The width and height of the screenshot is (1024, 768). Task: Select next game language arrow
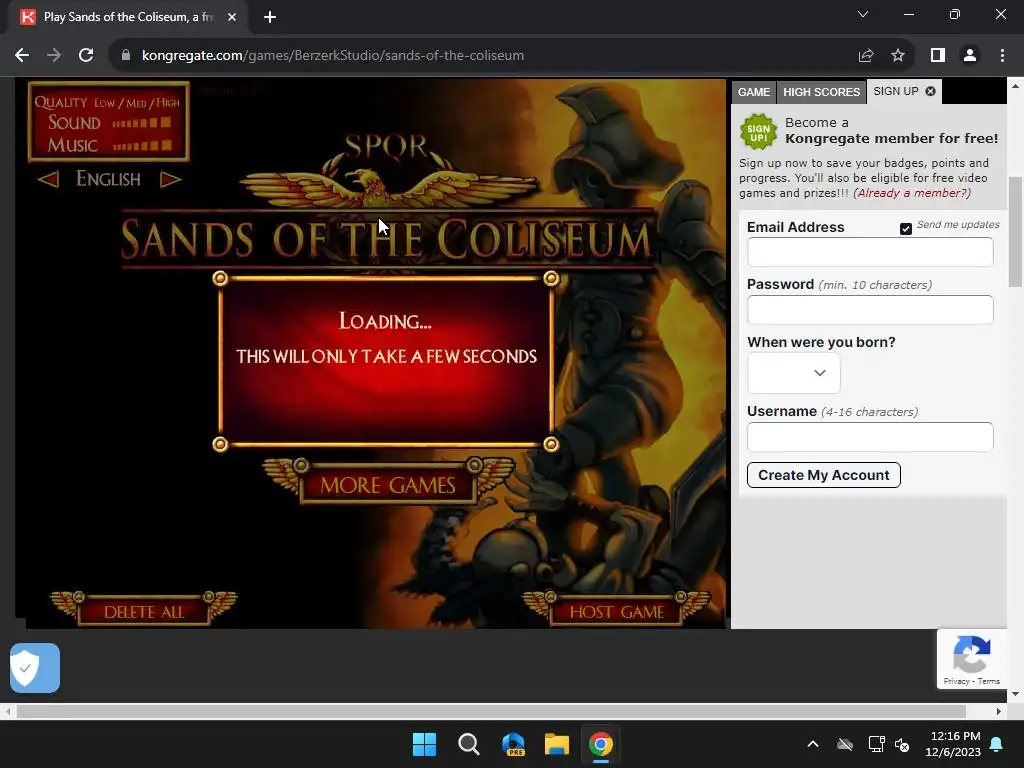click(x=170, y=179)
